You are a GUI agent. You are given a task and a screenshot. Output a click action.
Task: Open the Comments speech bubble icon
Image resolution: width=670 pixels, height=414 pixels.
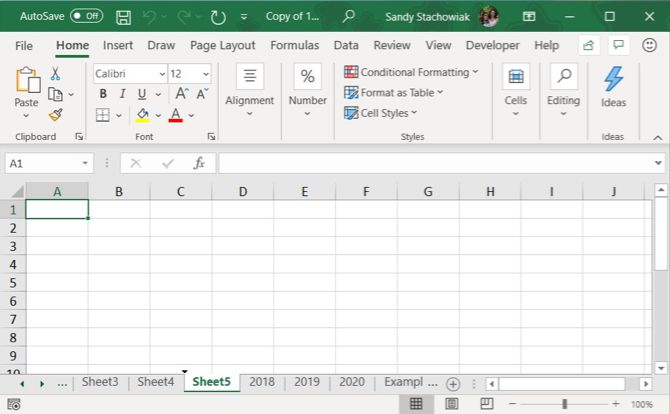tap(618, 45)
